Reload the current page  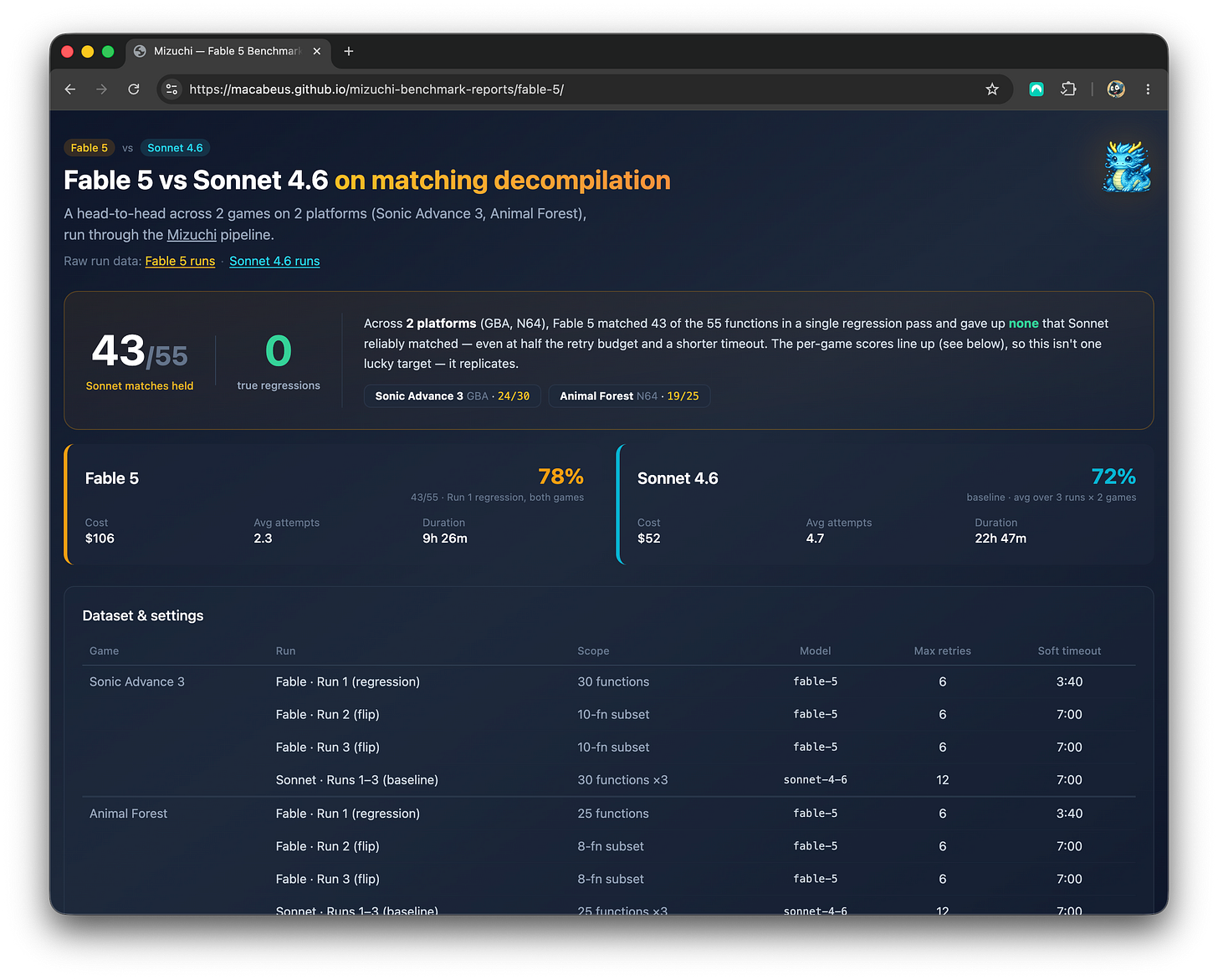(x=134, y=89)
